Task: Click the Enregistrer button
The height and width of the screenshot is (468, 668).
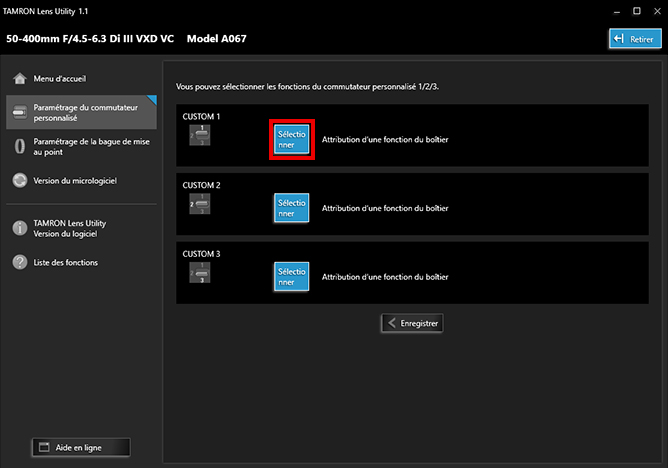Action: (x=412, y=323)
